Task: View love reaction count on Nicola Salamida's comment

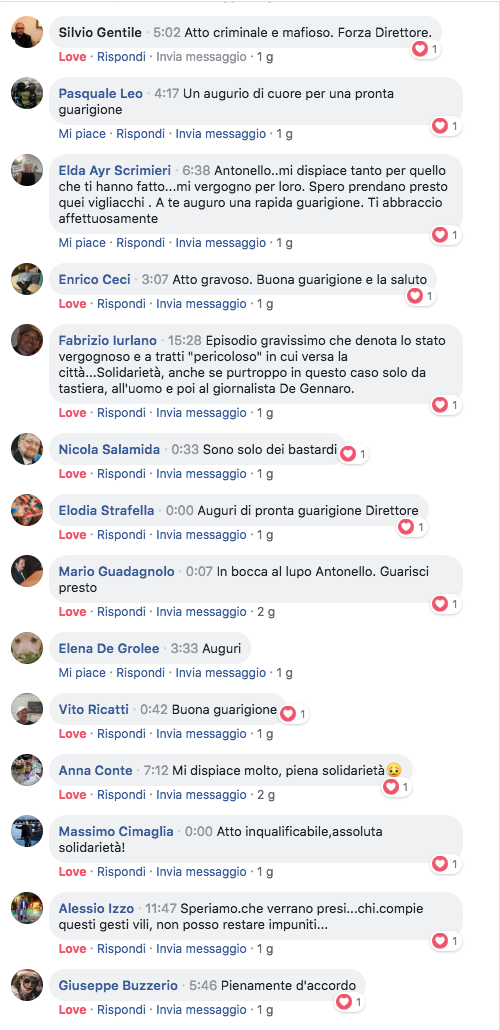Action: point(353,453)
